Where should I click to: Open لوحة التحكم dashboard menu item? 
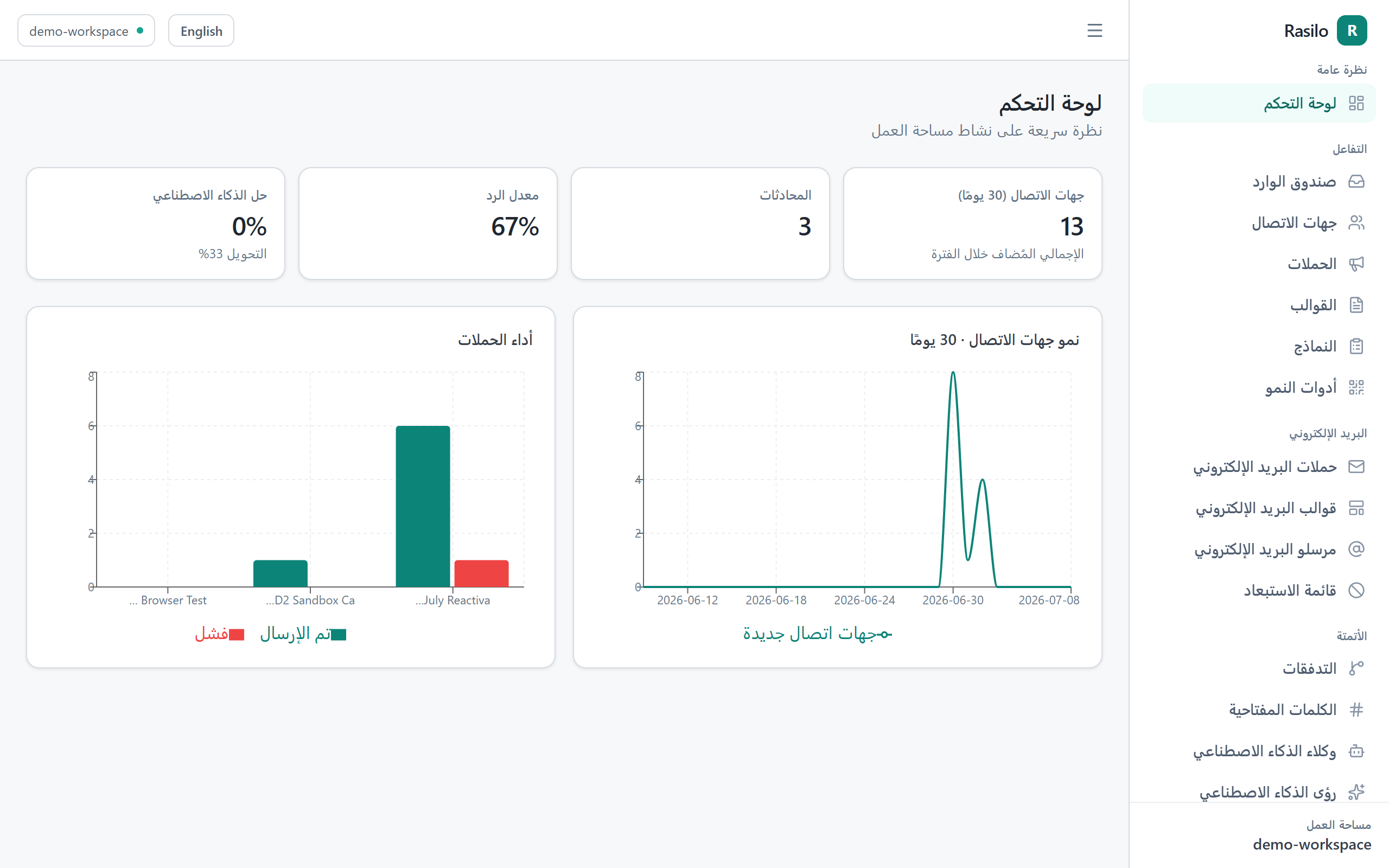[x=1259, y=103]
